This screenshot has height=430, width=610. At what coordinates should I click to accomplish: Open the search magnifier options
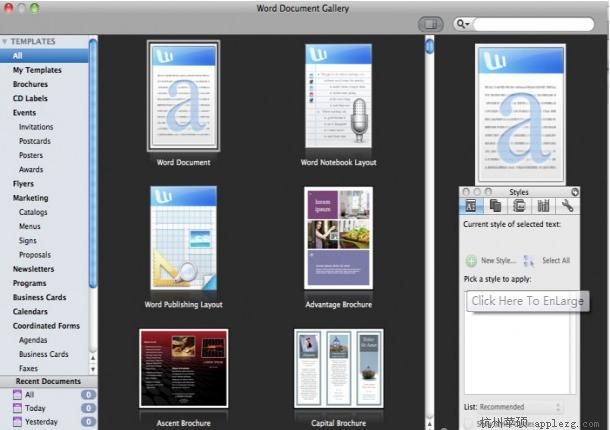463,24
